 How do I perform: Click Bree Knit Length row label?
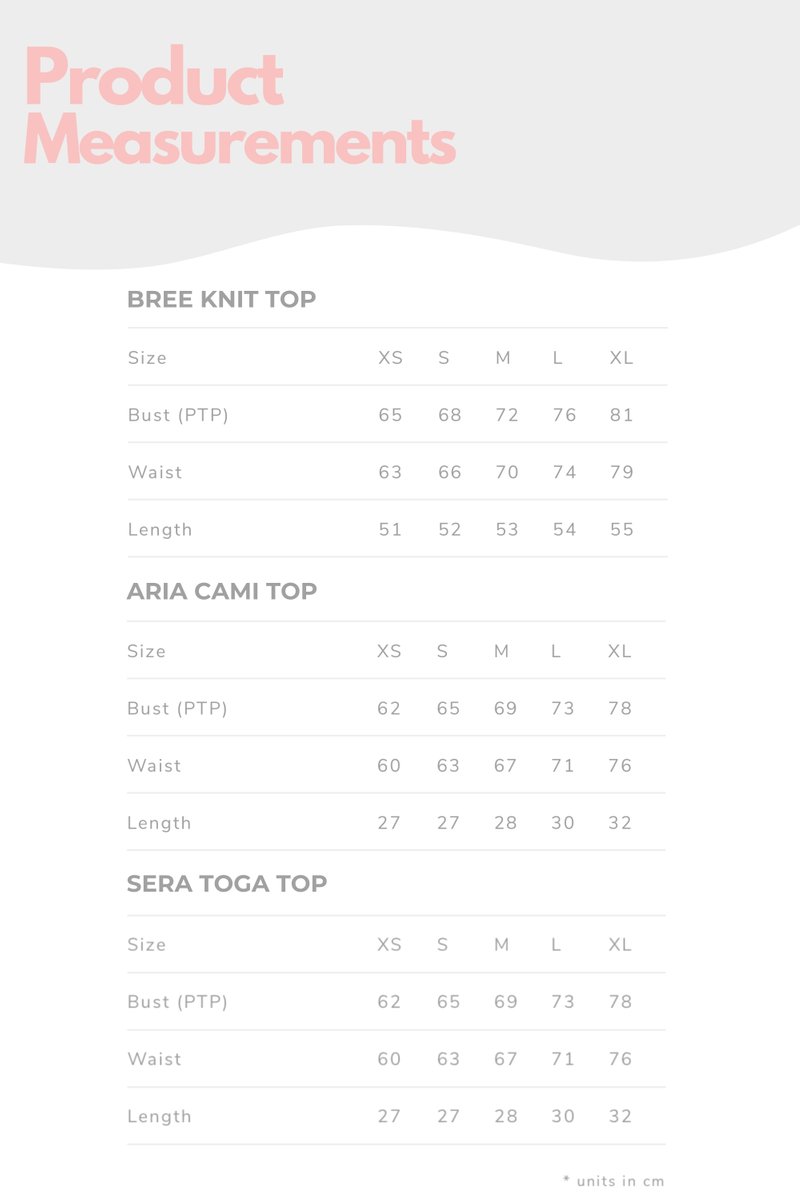(x=160, y=530)
